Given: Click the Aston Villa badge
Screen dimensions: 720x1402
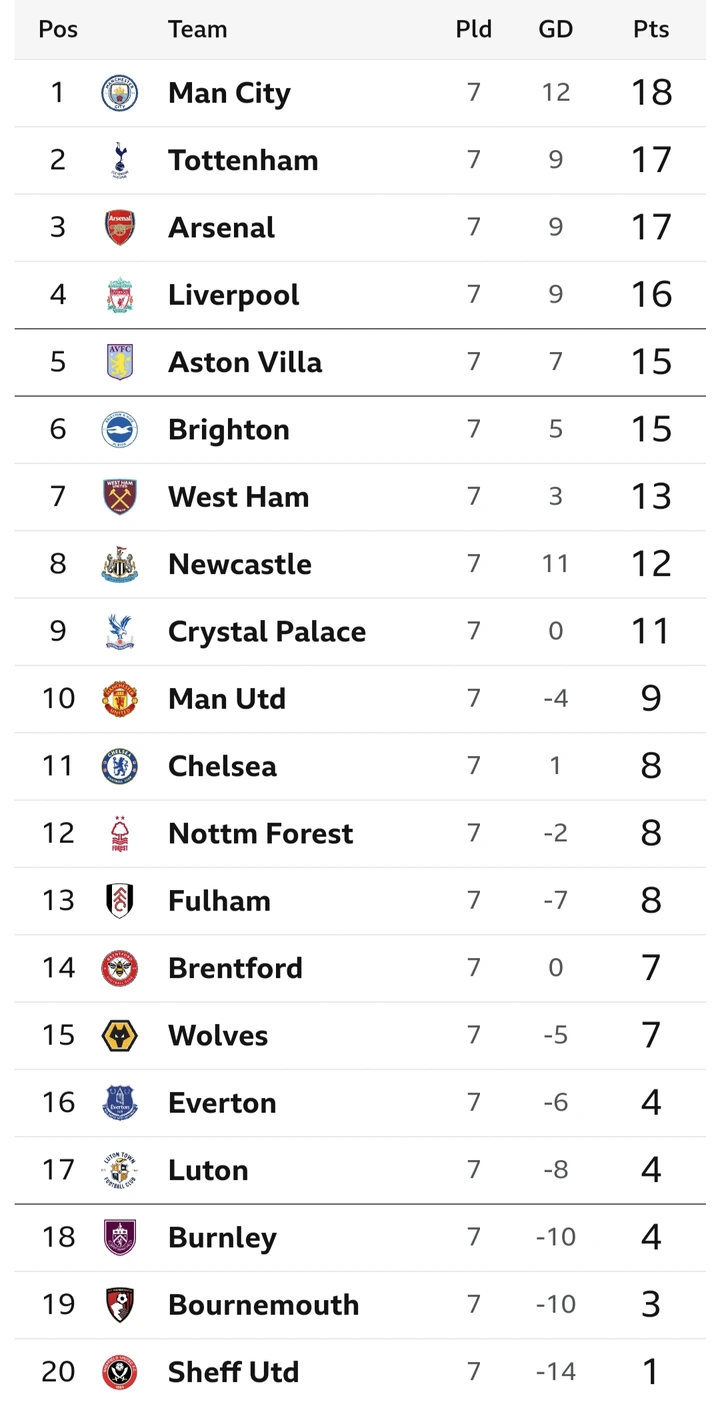Looking at the screenshot, I should 120,362.
